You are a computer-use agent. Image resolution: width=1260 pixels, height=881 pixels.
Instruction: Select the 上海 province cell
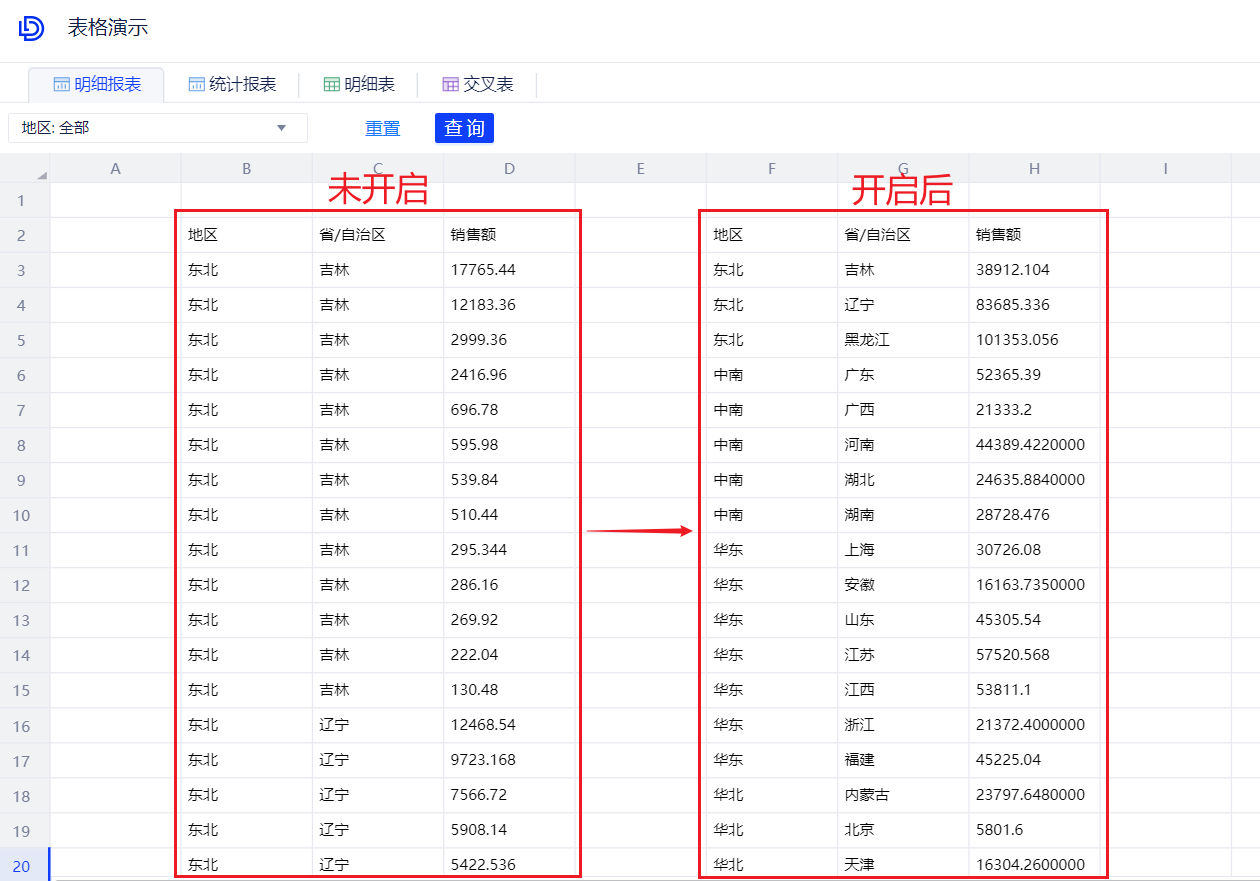pyautogui.click(x=859, y=550)
